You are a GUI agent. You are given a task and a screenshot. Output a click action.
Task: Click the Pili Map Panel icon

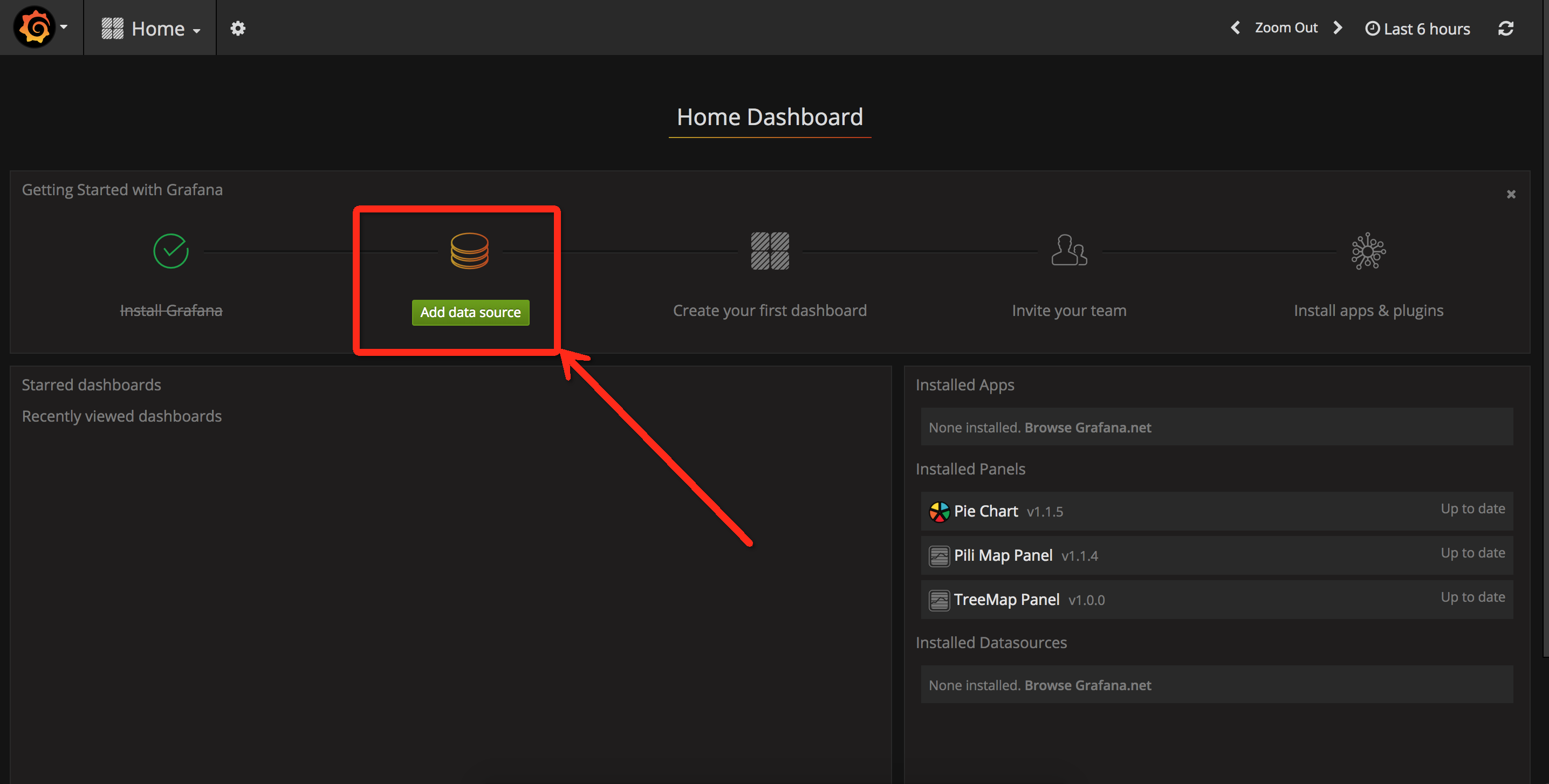[938, 556]
